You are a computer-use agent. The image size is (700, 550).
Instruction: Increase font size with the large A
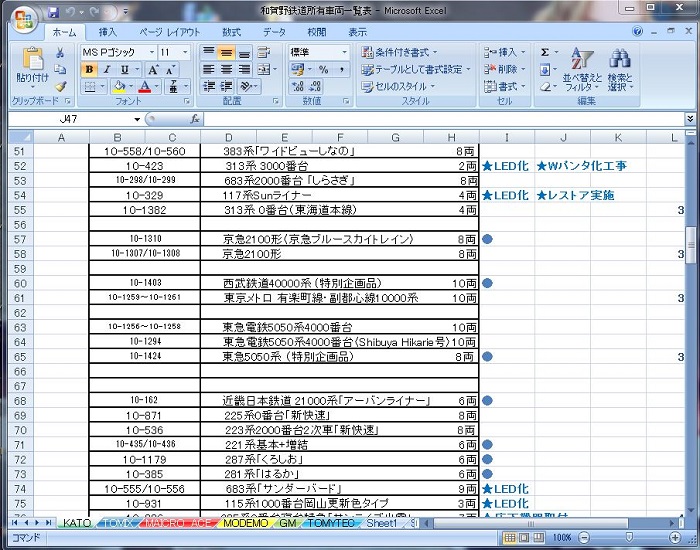coord(153,70)
